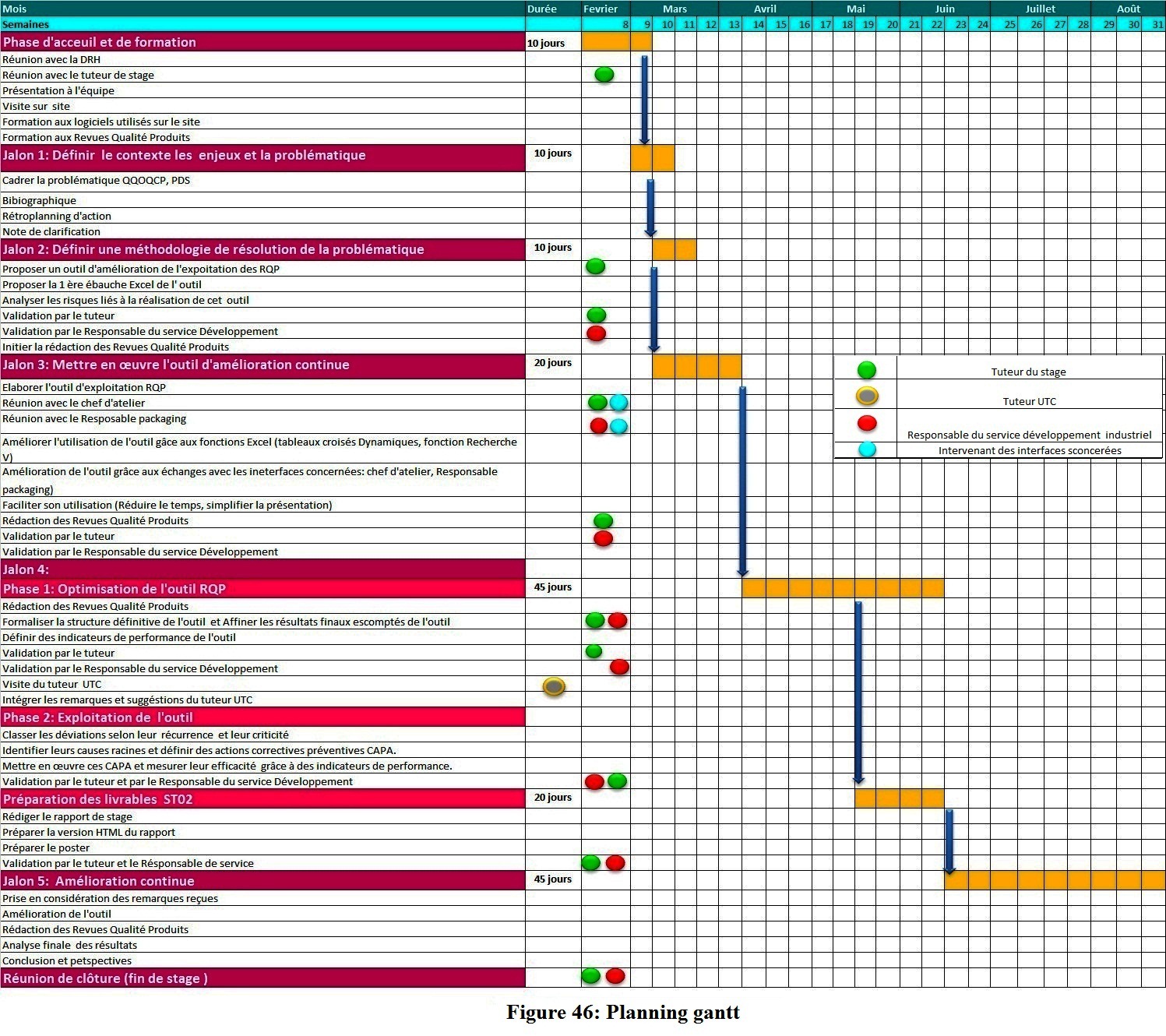Click the grey UTC tutor marker on Visite du tuteur UTC row
Image resolution: width=1166 pixels, height=1036 pixels.
pyautogui.click(x=554, y=686)
